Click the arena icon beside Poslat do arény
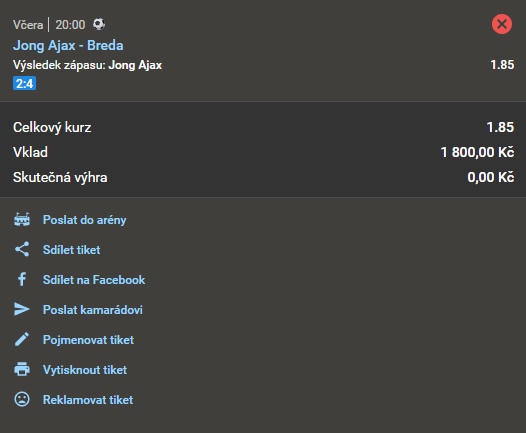526x433 pixels. 22,220
